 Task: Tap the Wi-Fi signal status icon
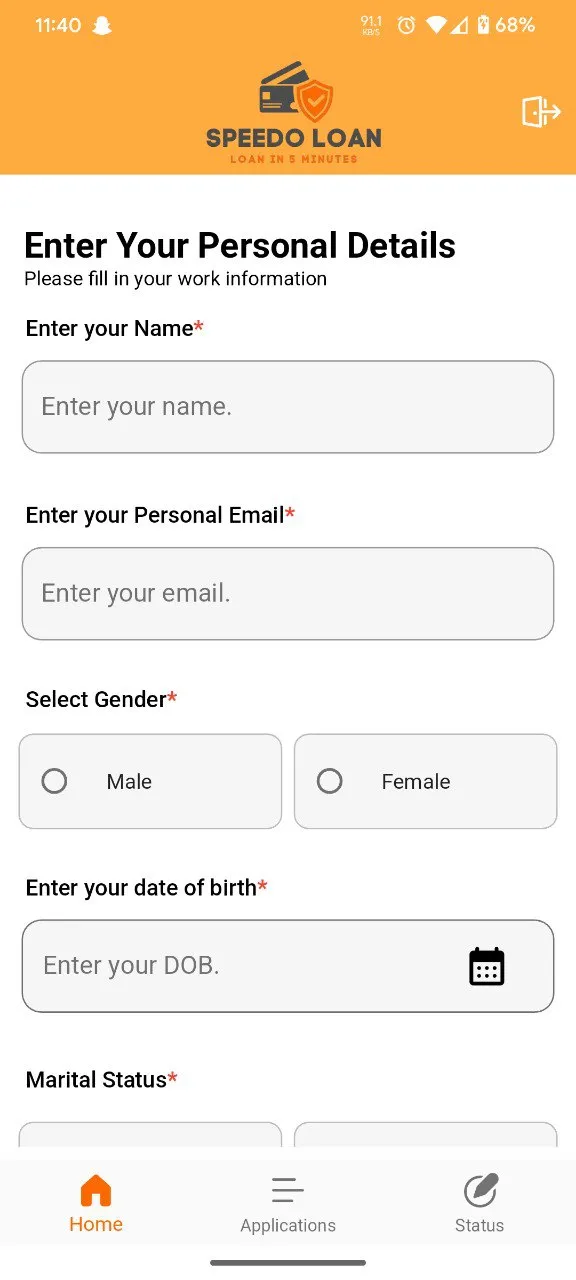tap(436, 26)
